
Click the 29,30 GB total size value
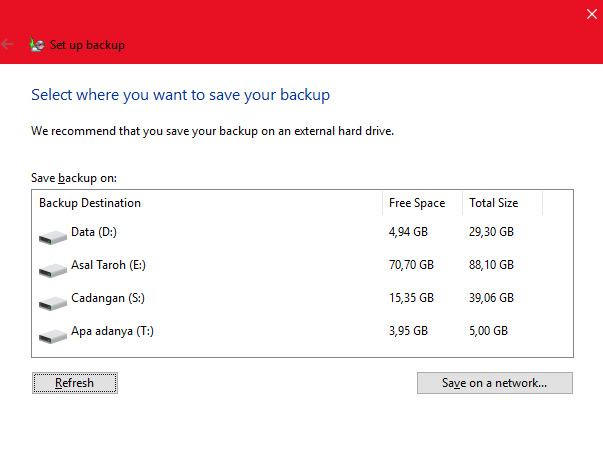click(x=491, y=232)
